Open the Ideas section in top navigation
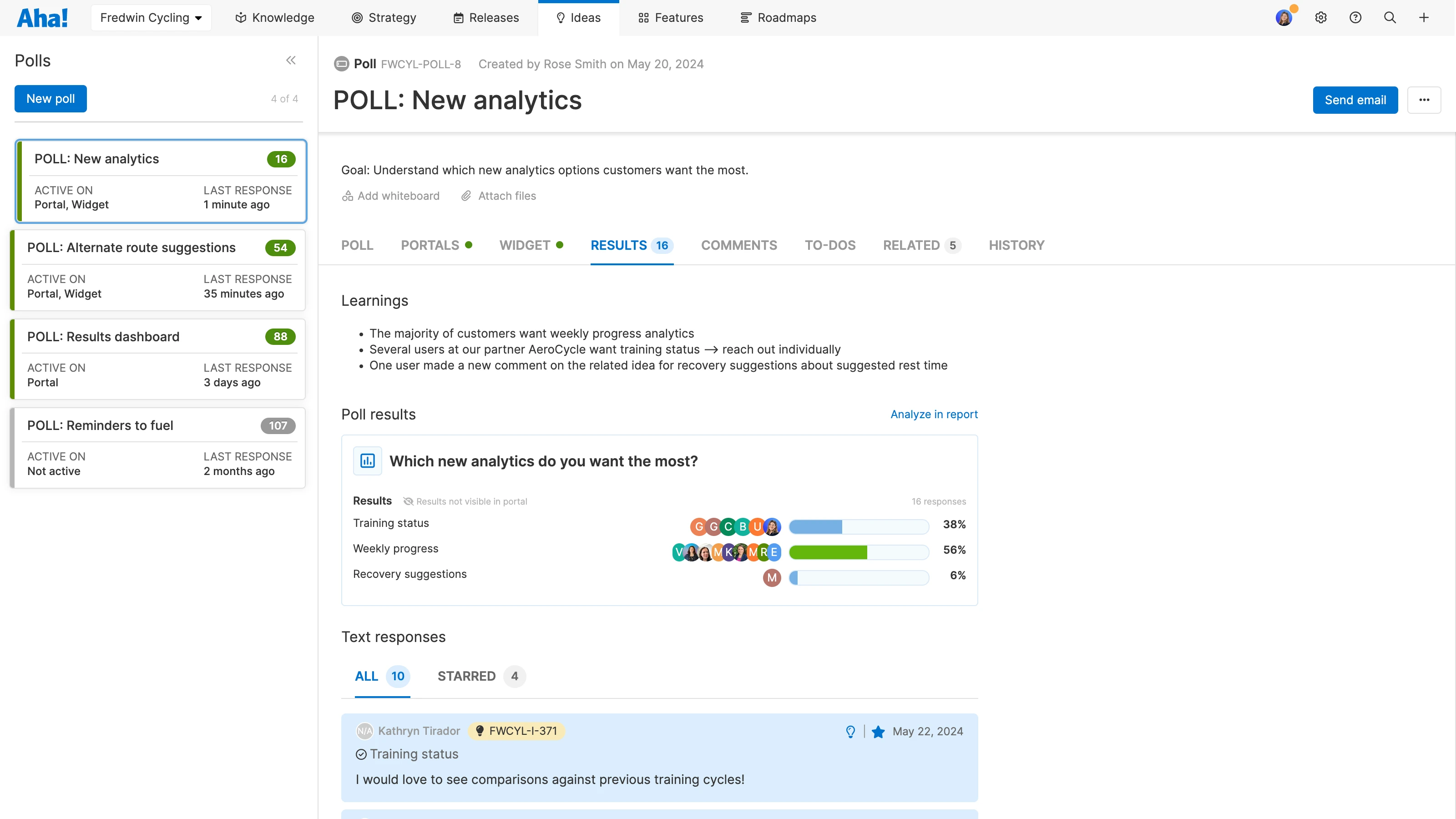 click(578, 18)
